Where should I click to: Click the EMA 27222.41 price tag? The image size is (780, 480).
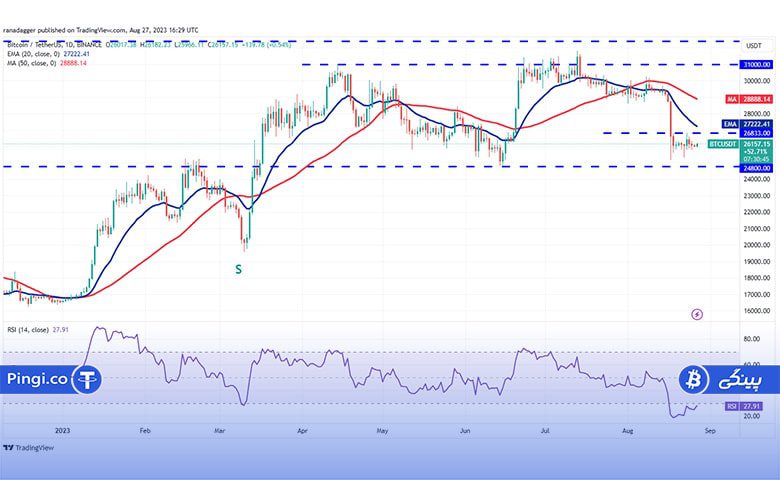pos(747,124)
